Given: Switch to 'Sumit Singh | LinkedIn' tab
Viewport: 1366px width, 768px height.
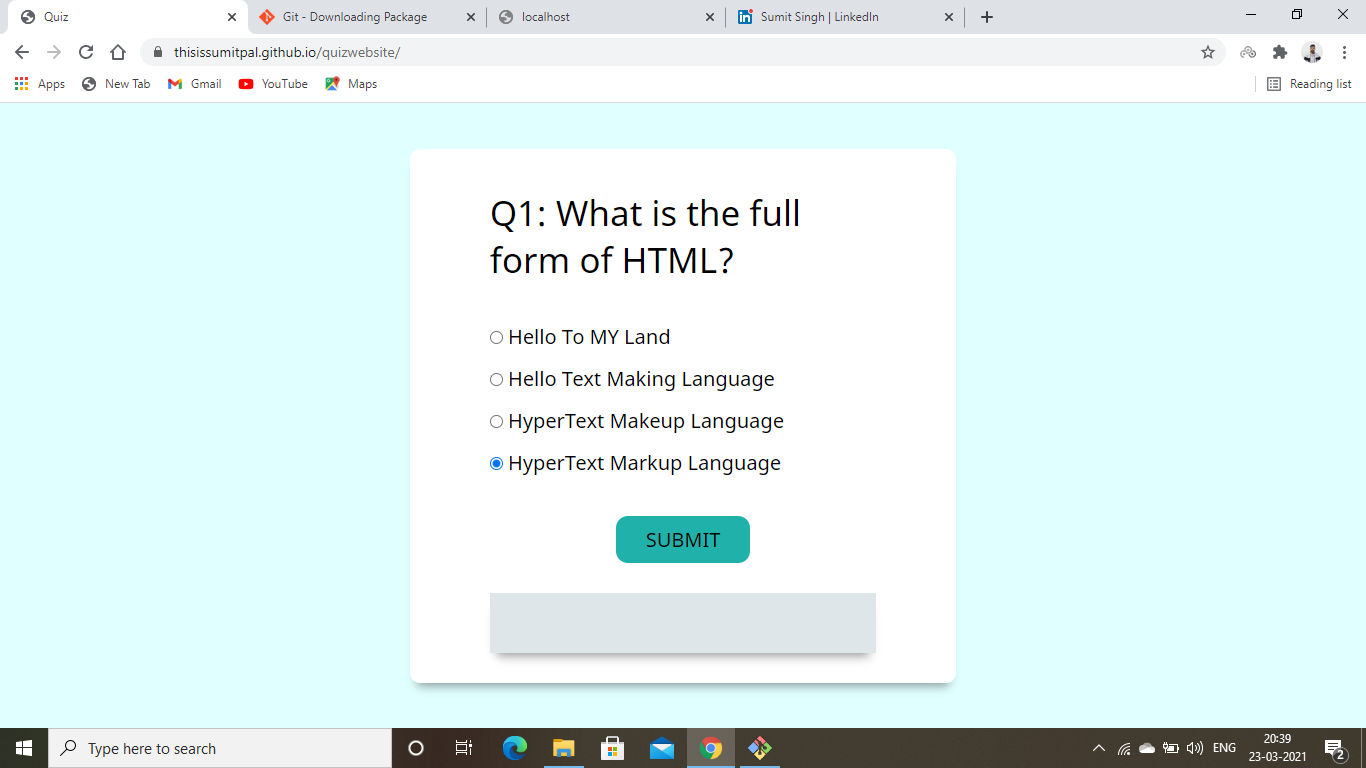Looking at the screenshot, I should (845, 17).
